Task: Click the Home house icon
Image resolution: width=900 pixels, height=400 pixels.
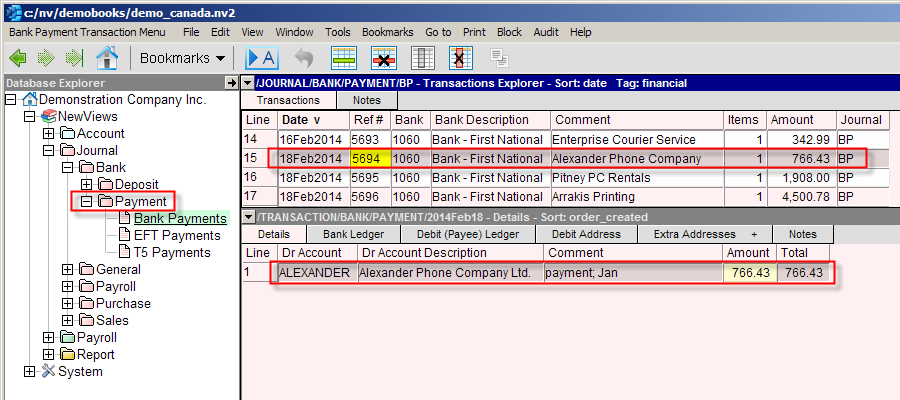Action: point(107,57)
